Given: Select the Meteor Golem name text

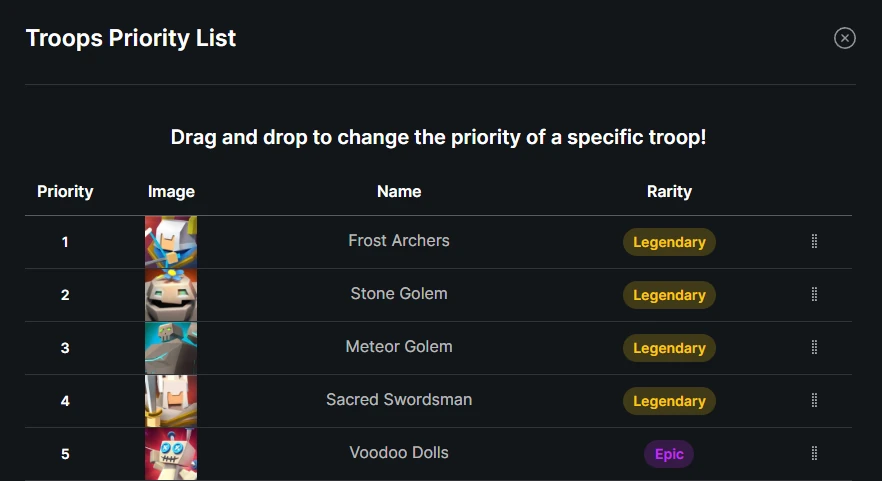Looking at the screenshot, I should click(x=399, y=347).
